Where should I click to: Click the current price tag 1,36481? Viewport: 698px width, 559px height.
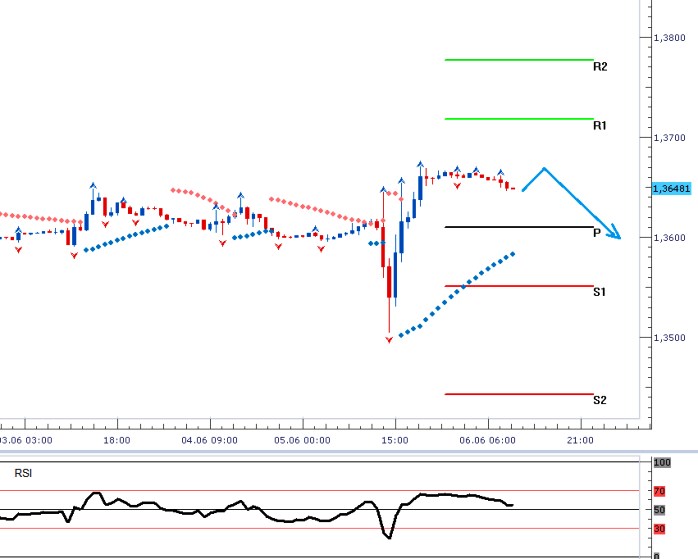pyautogui.click(x=671, y=189)
